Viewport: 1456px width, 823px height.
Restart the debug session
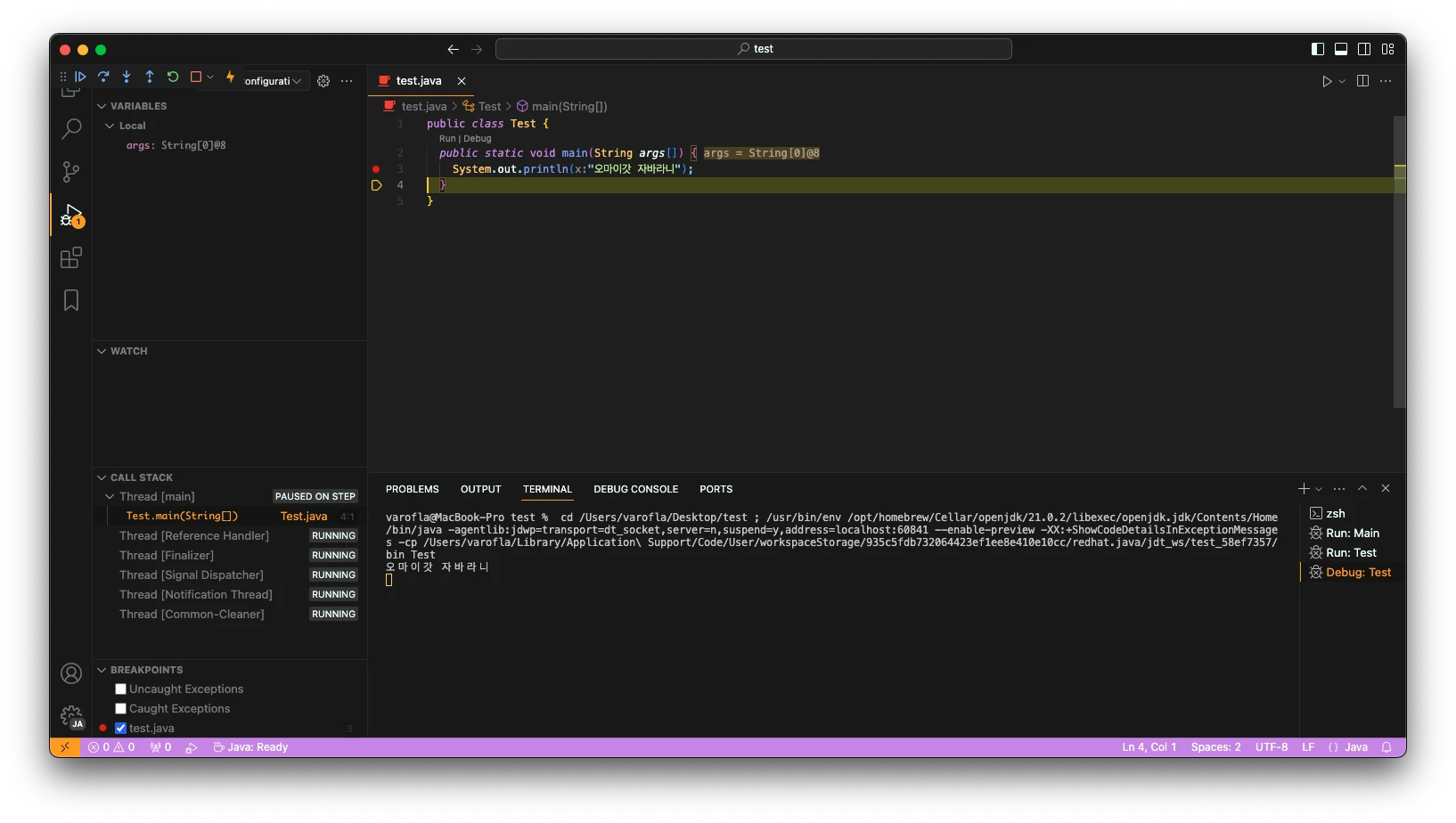(x=173, y=77)
